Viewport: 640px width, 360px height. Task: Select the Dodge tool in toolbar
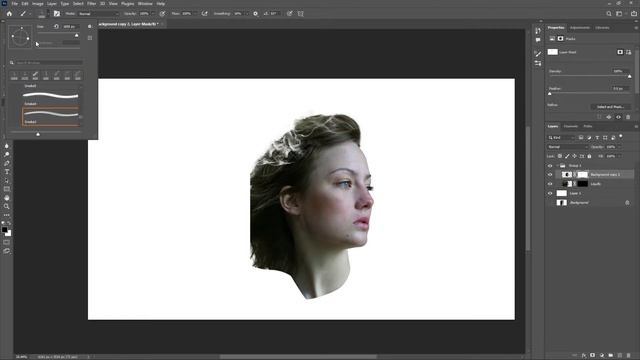[7, 154]
